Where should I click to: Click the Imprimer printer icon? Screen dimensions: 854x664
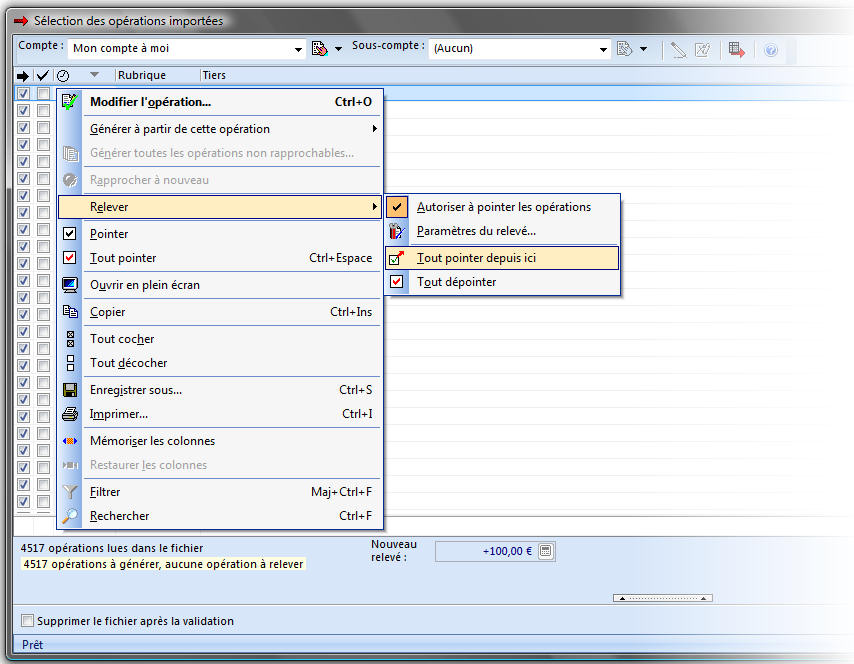(70, 414)
